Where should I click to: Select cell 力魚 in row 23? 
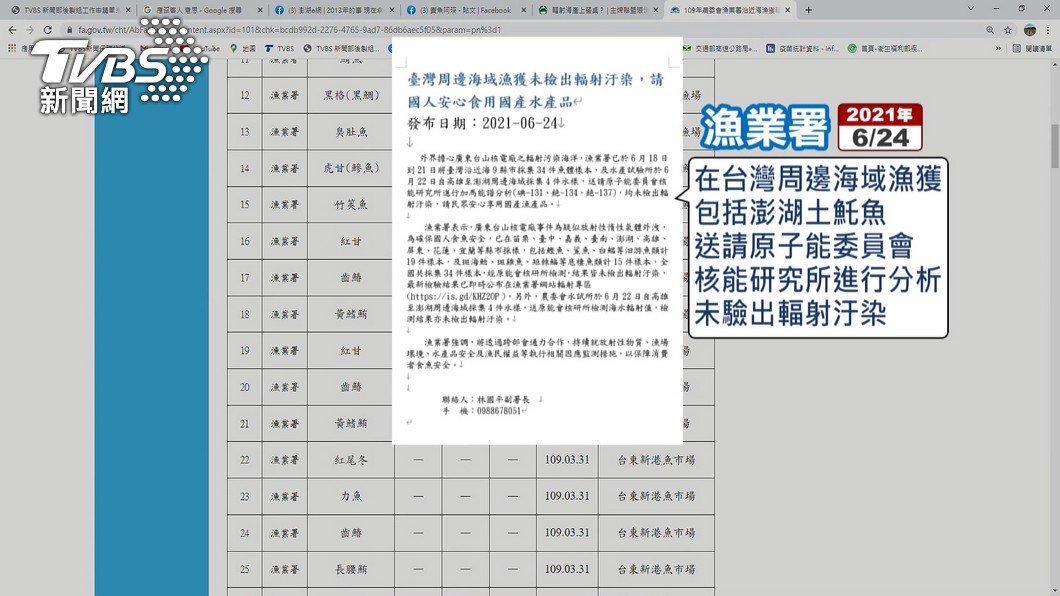(351, 497)
